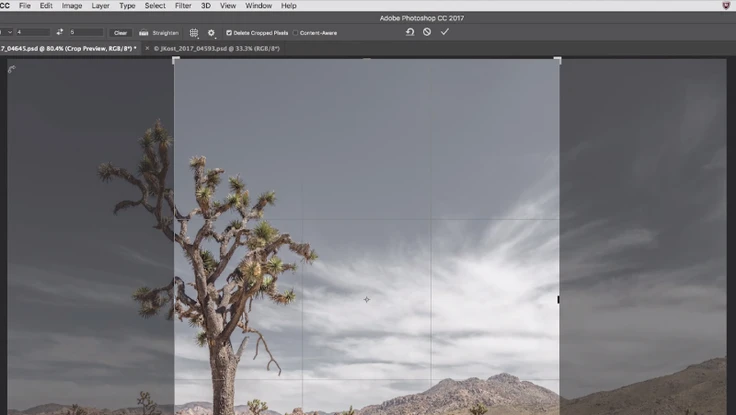Screen dimensions: 736x415
Task: Commit the crop with the checkmark
Action: tap(445, 31)
